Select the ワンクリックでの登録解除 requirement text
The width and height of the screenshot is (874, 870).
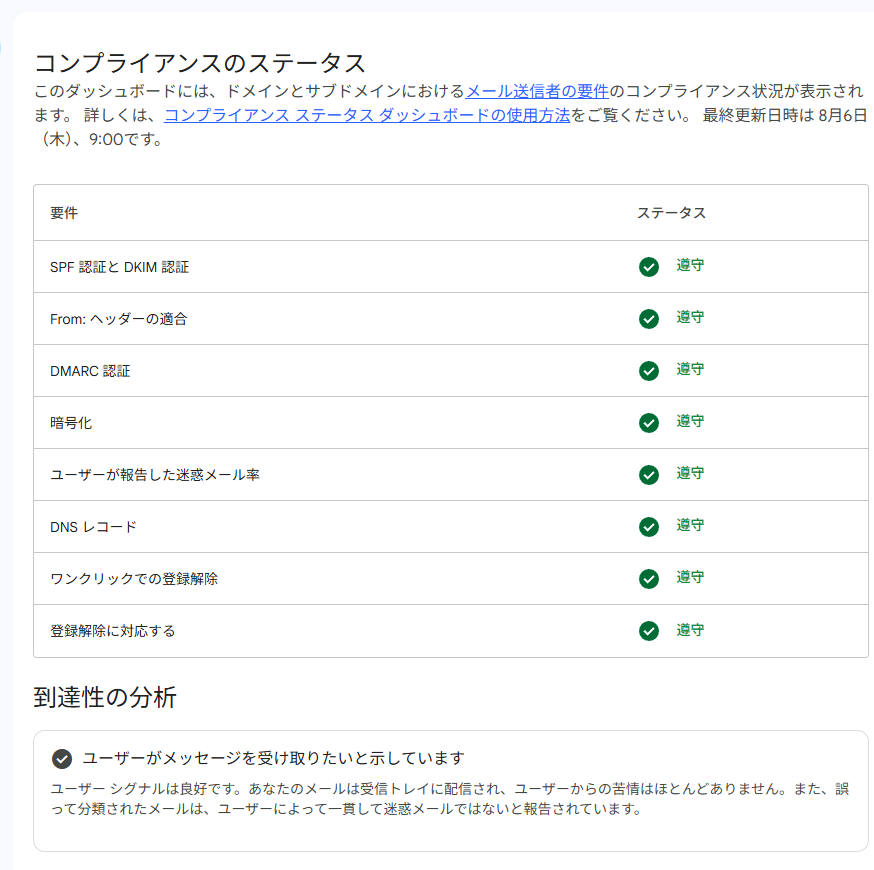point(134,579)
